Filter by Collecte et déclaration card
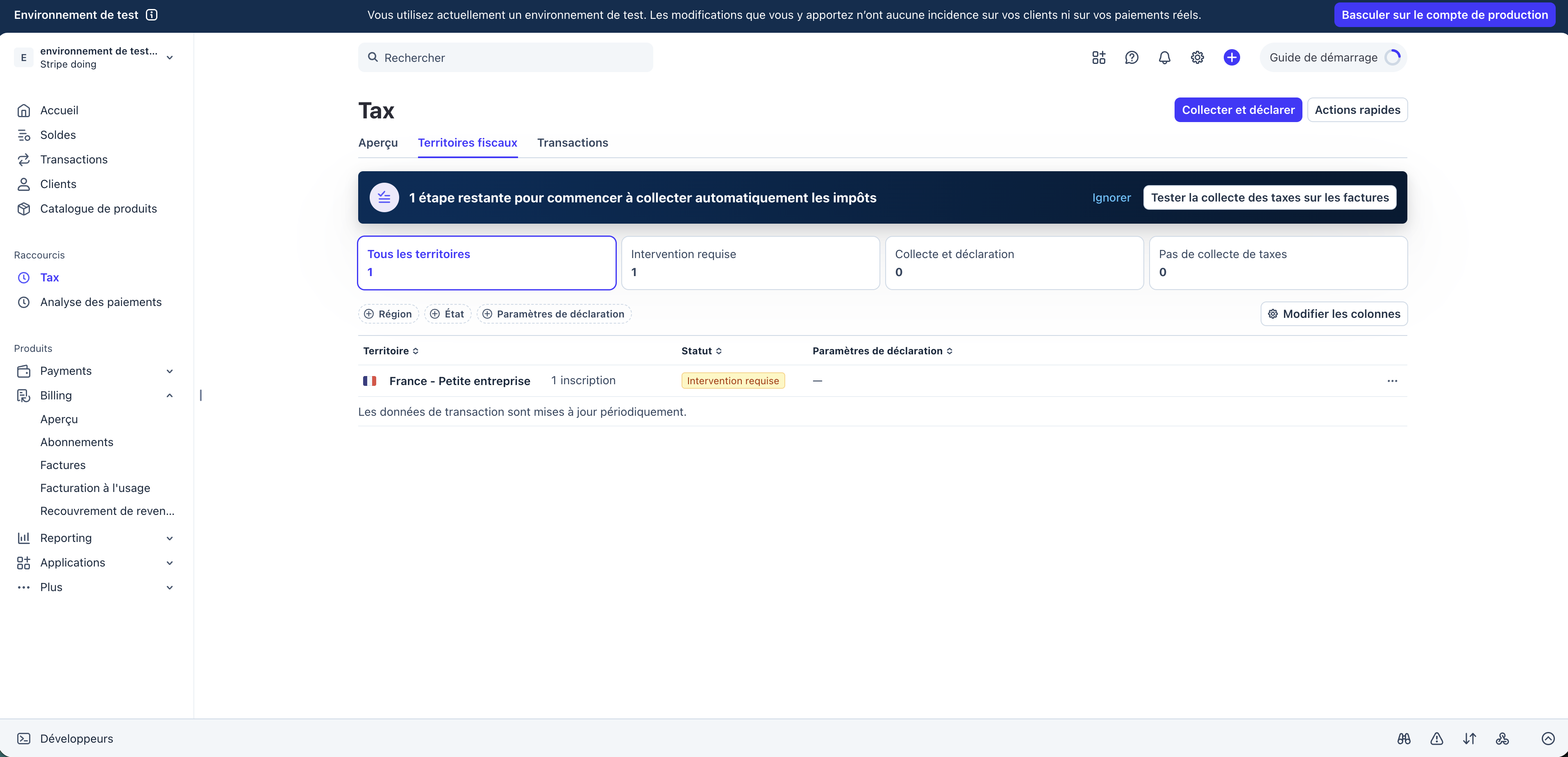Viewport: 1568px width, 757px height. coord(1015,263)
